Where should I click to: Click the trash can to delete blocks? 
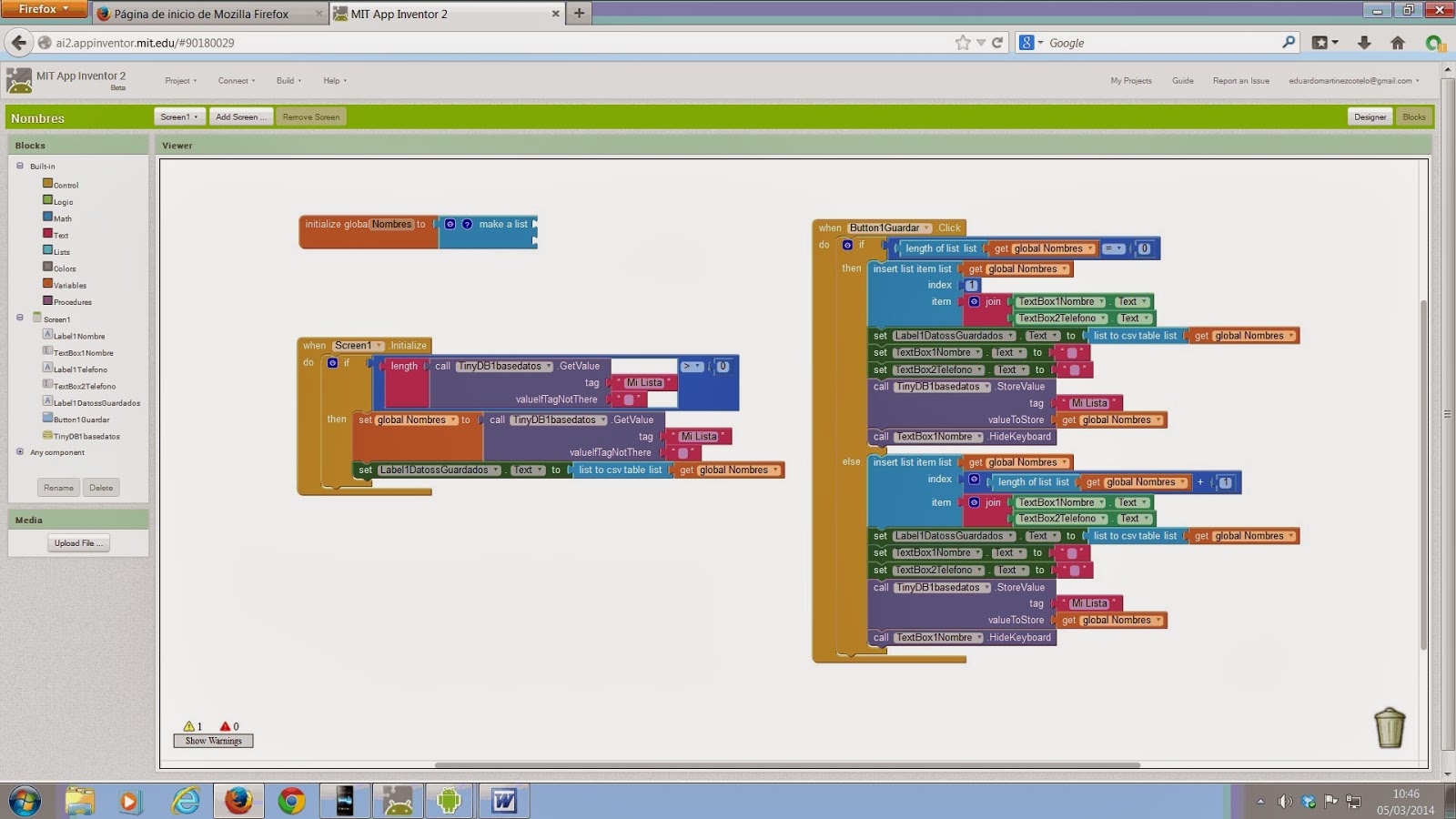pos(1389,727)
